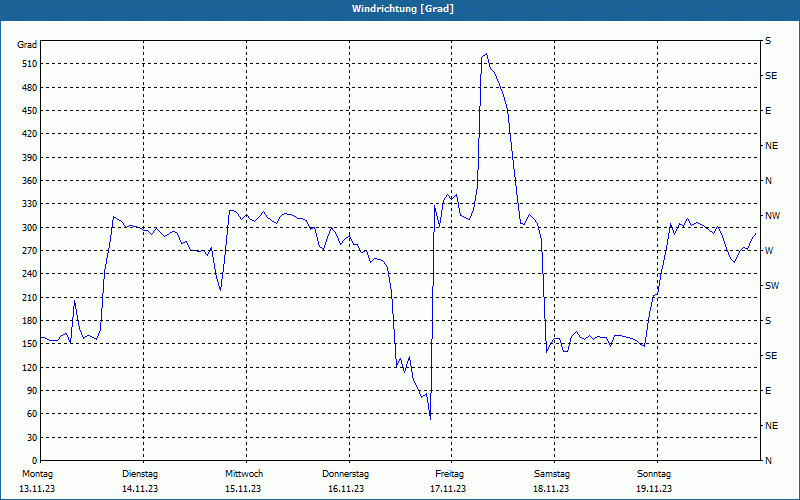Click the 18.11.23 date label
The image size is (800, 500).
551,489
